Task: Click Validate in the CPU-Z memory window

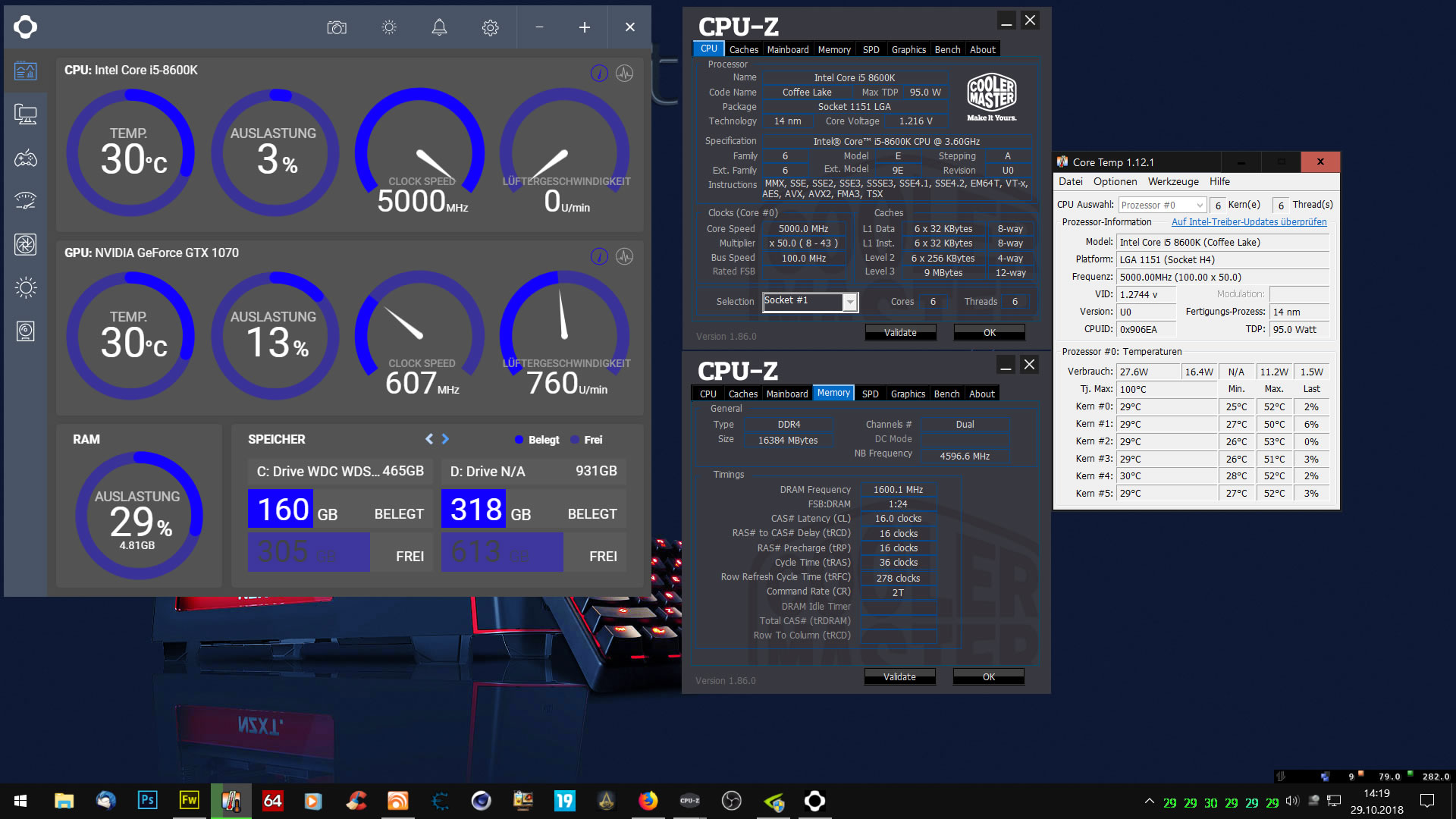Action: (899, 676)
